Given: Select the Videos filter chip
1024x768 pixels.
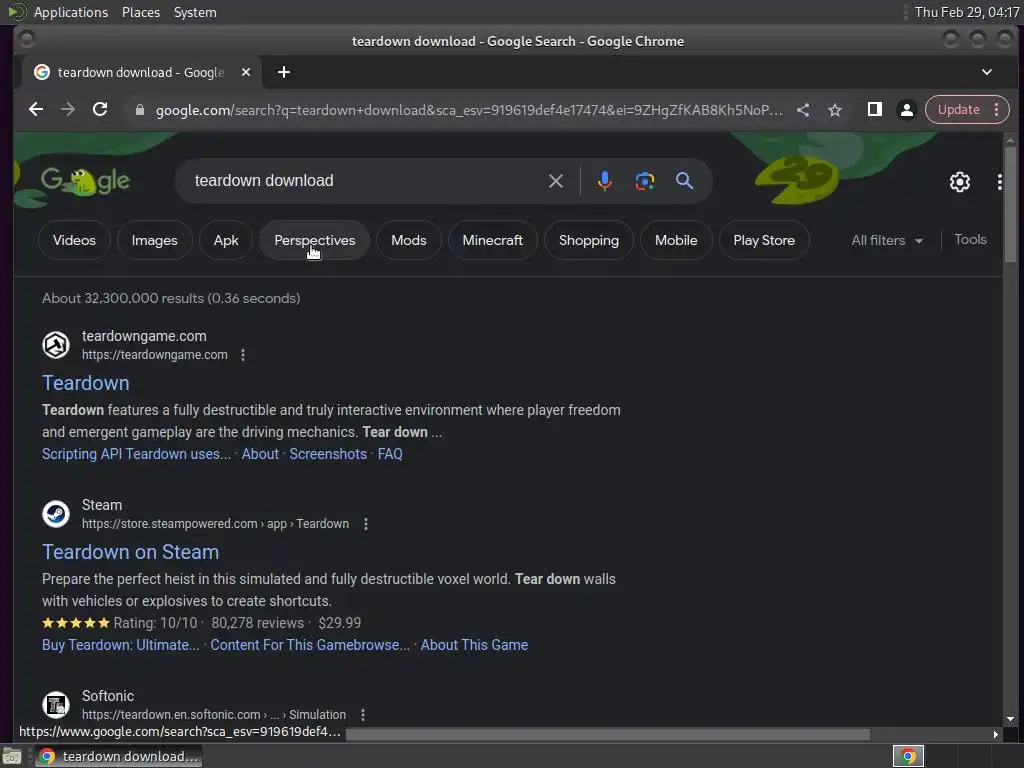Looking at the screenshot, I should [74, 240].
